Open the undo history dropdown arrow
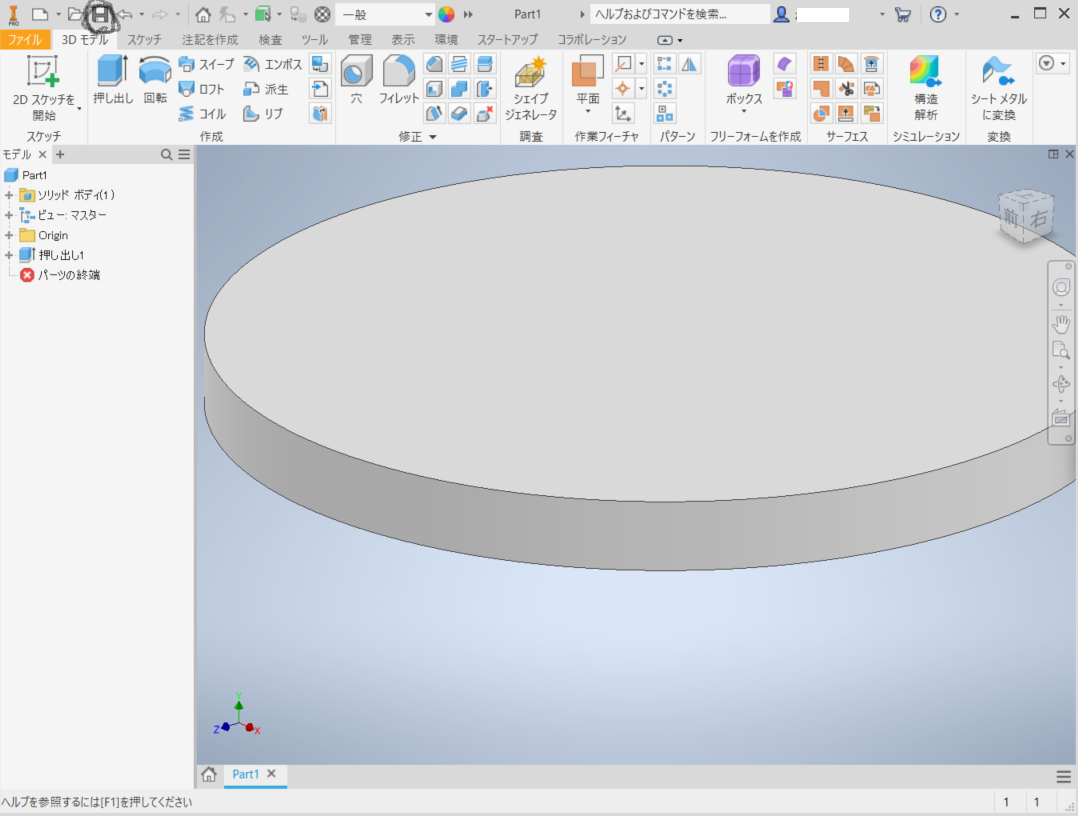Viewport: 1078px width, 816px height. 142,14
